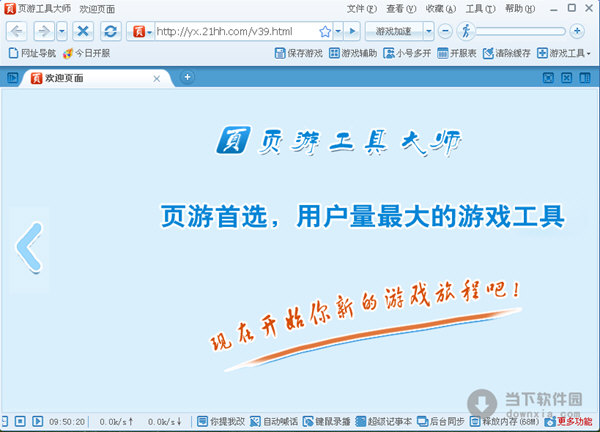Image resolution: width=600 pixels, height=432 pixels.
Task: Click 小号多开 toolbar item
Action: (407, 53)
